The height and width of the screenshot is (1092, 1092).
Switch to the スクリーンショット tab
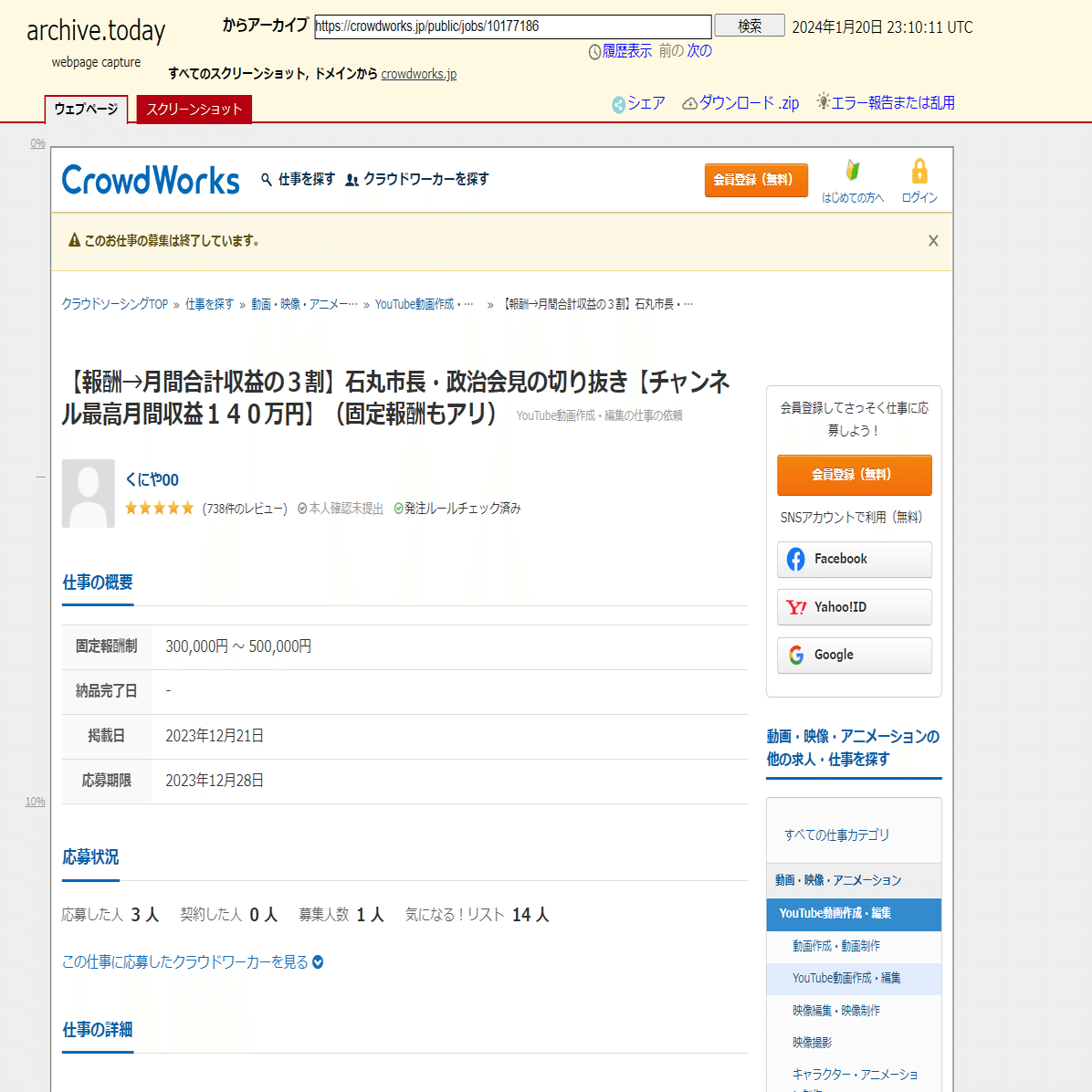tap(194, 110)
